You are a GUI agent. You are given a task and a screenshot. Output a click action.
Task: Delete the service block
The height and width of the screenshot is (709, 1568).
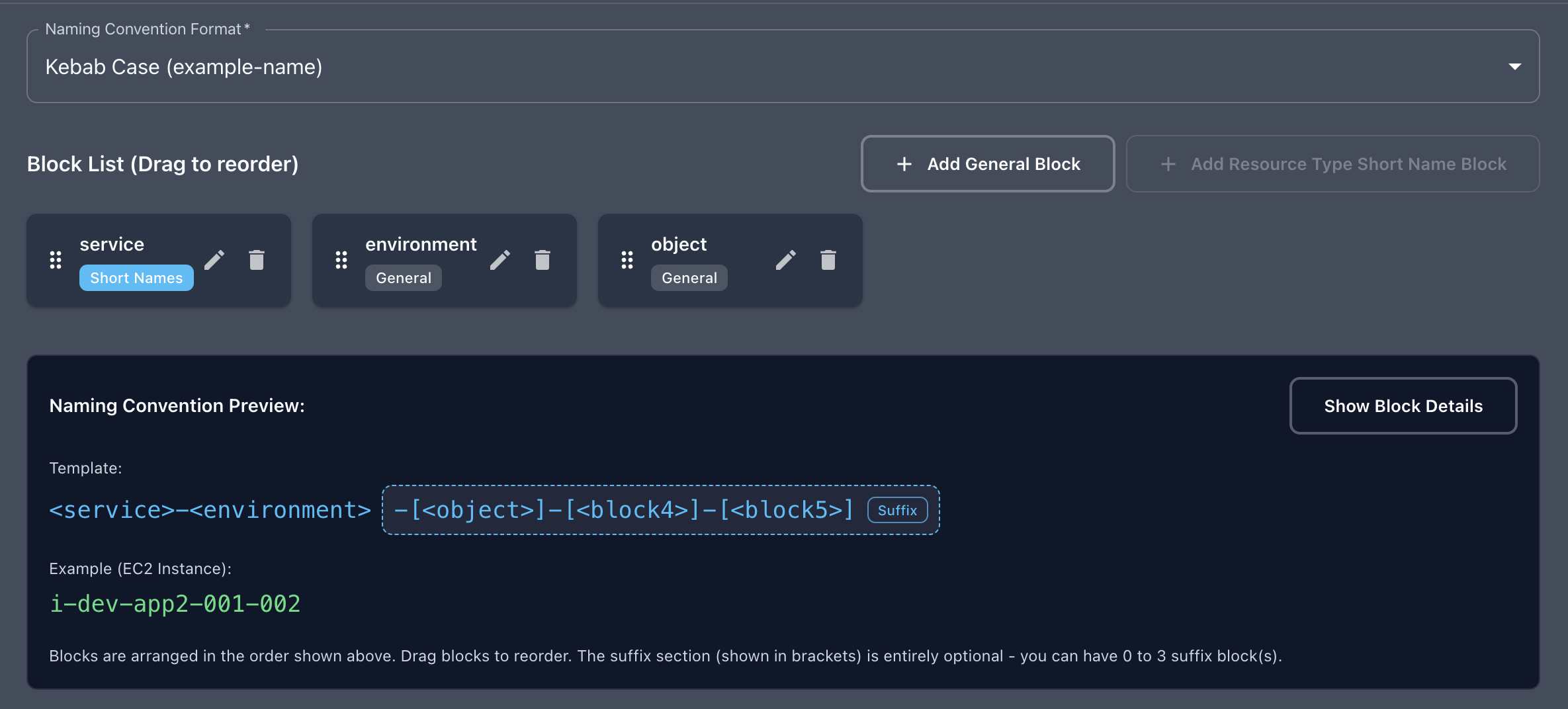click(x=257, y=260)
